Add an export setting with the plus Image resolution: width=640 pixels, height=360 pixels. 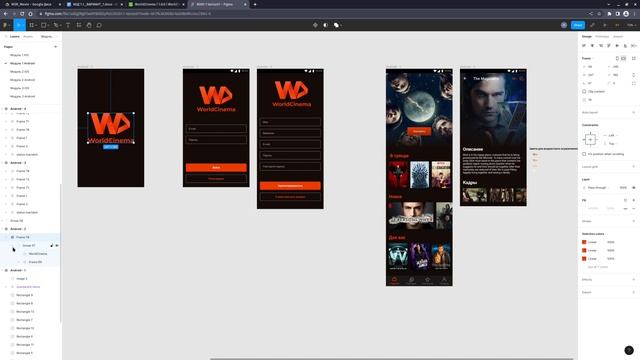click(633, 292)
